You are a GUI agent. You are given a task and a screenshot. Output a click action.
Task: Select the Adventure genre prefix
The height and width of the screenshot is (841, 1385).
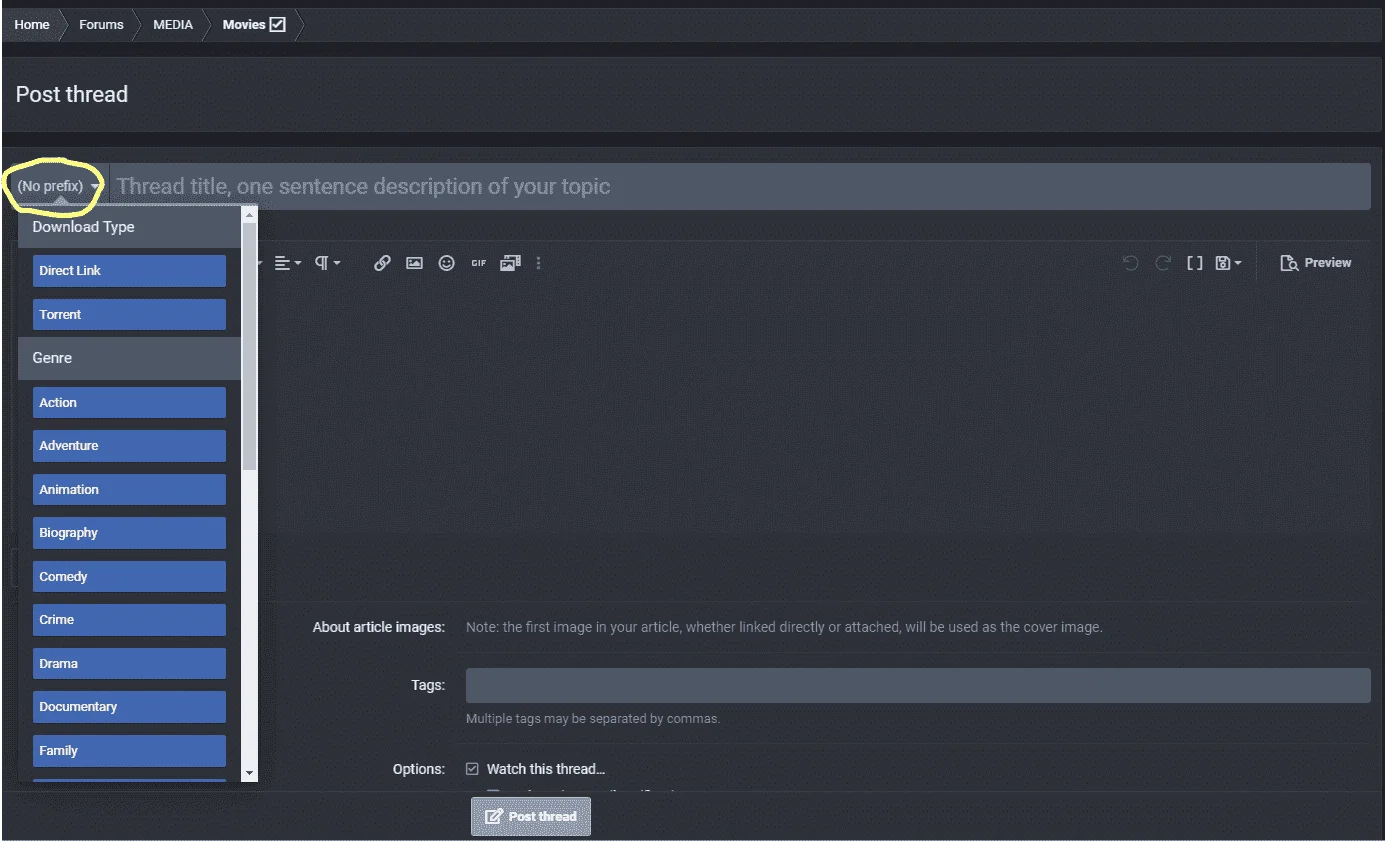pos(129,446)
